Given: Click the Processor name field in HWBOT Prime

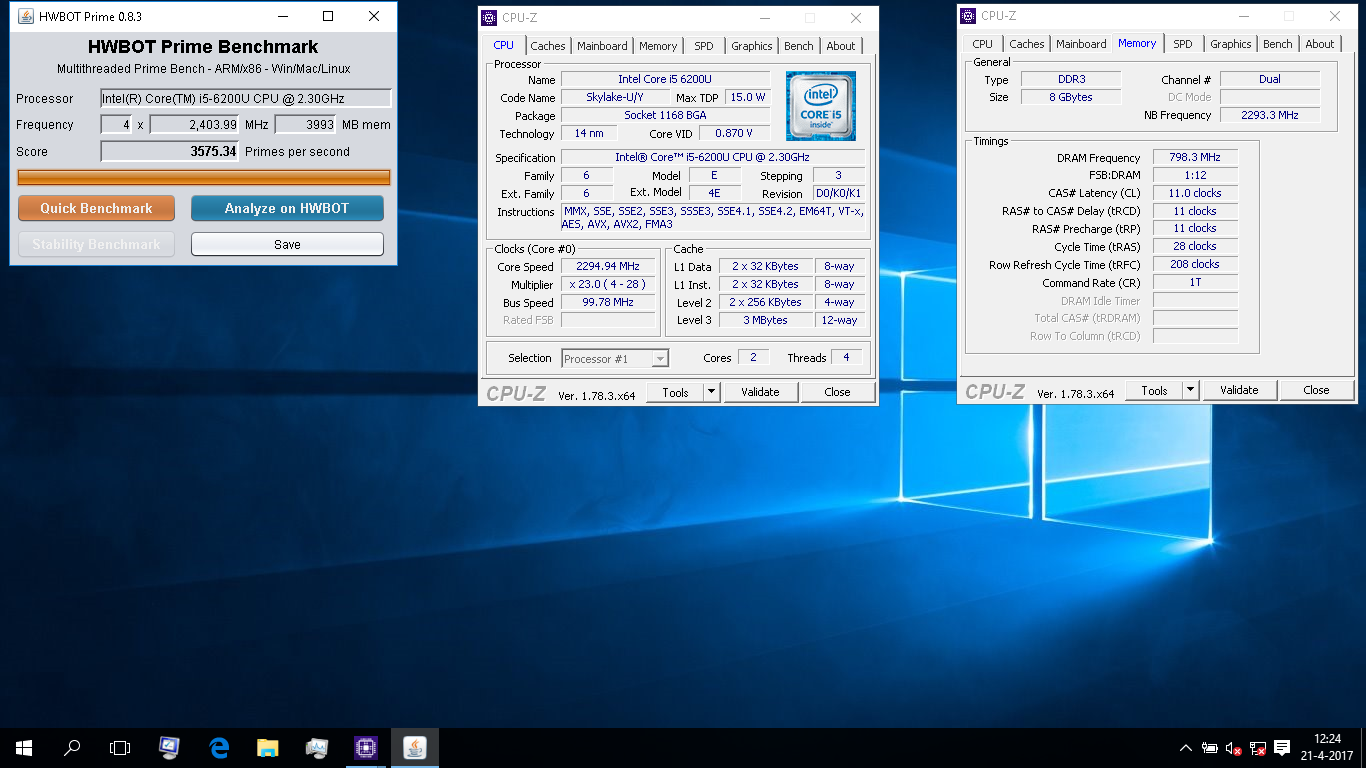Looking at the screenshot, I should (246, 98).
